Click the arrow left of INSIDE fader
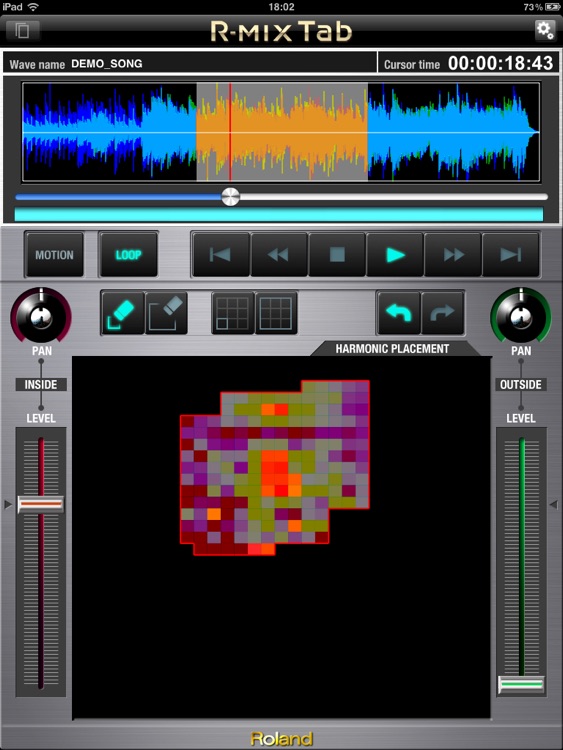 tap(8, 504)
